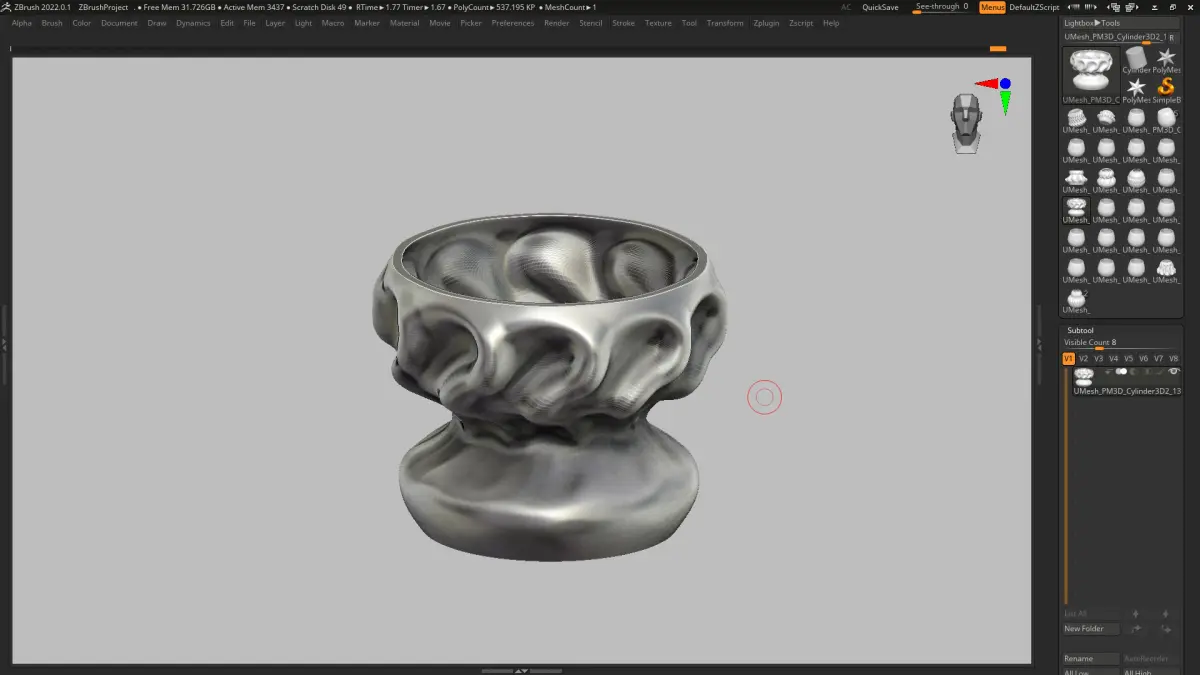
Task: Select the SimpleBrush tool icon
Action: 1166,88
